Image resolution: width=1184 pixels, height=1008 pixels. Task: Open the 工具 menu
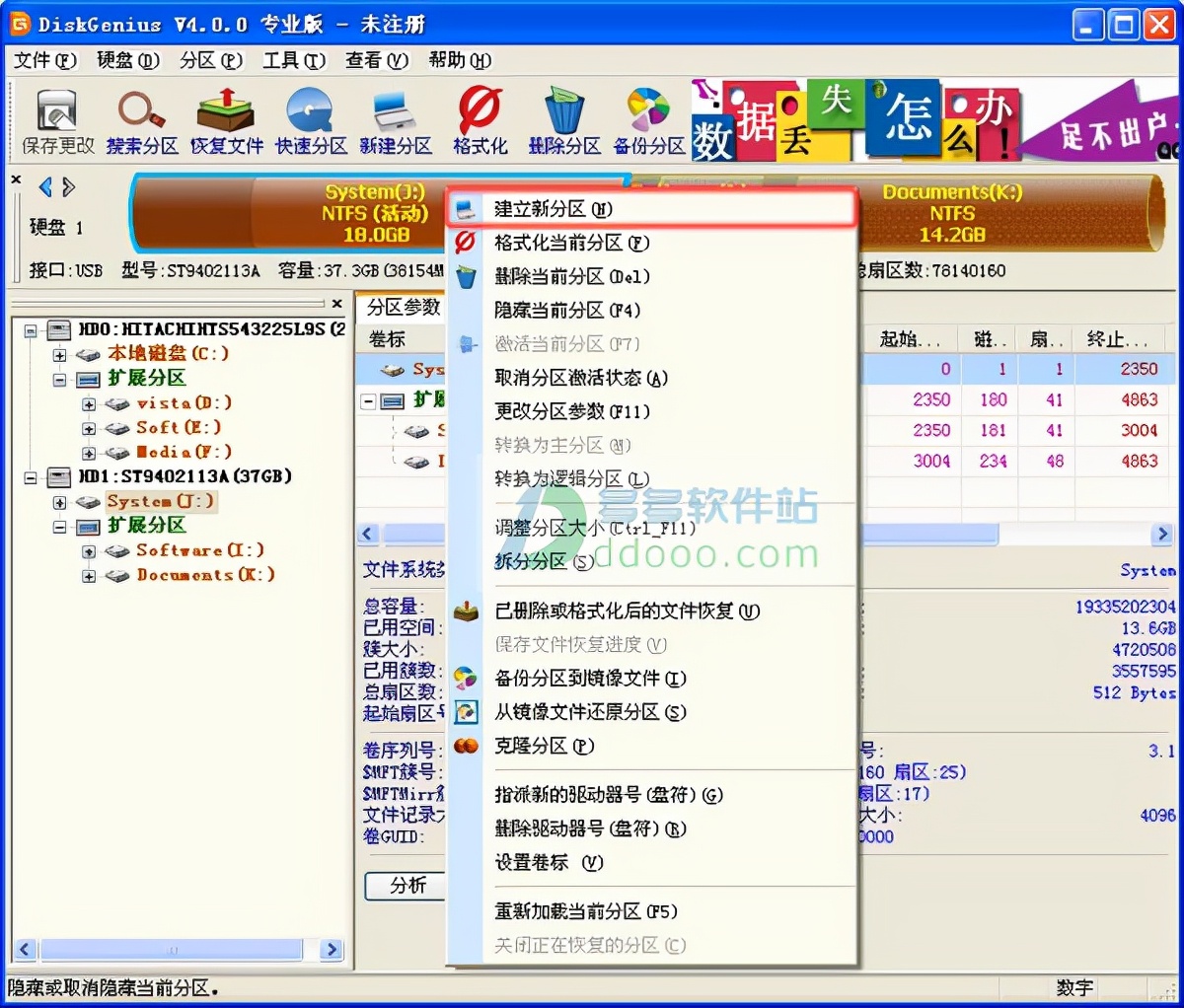coord(293,60)
